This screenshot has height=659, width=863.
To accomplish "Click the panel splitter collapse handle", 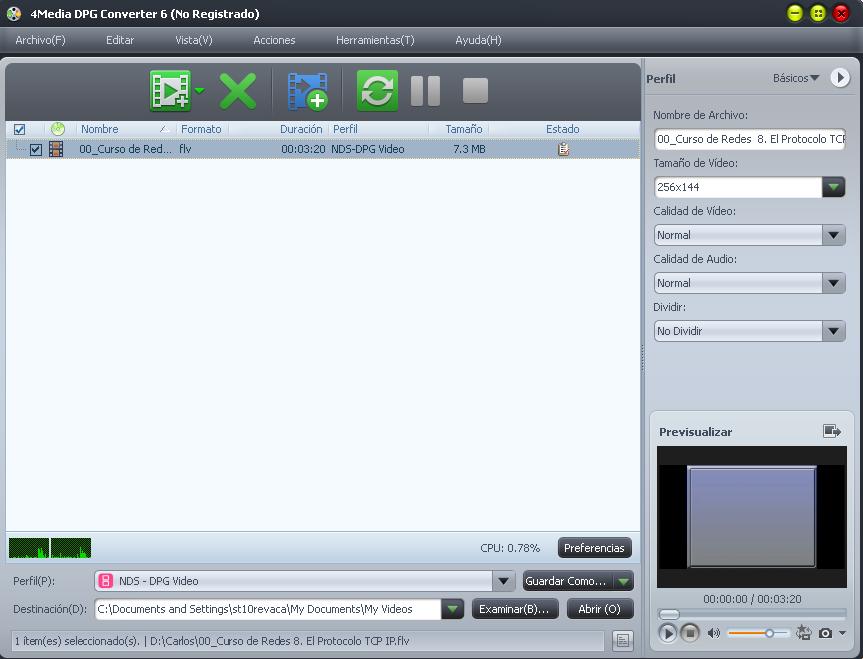I will click(x=642, y=361).
